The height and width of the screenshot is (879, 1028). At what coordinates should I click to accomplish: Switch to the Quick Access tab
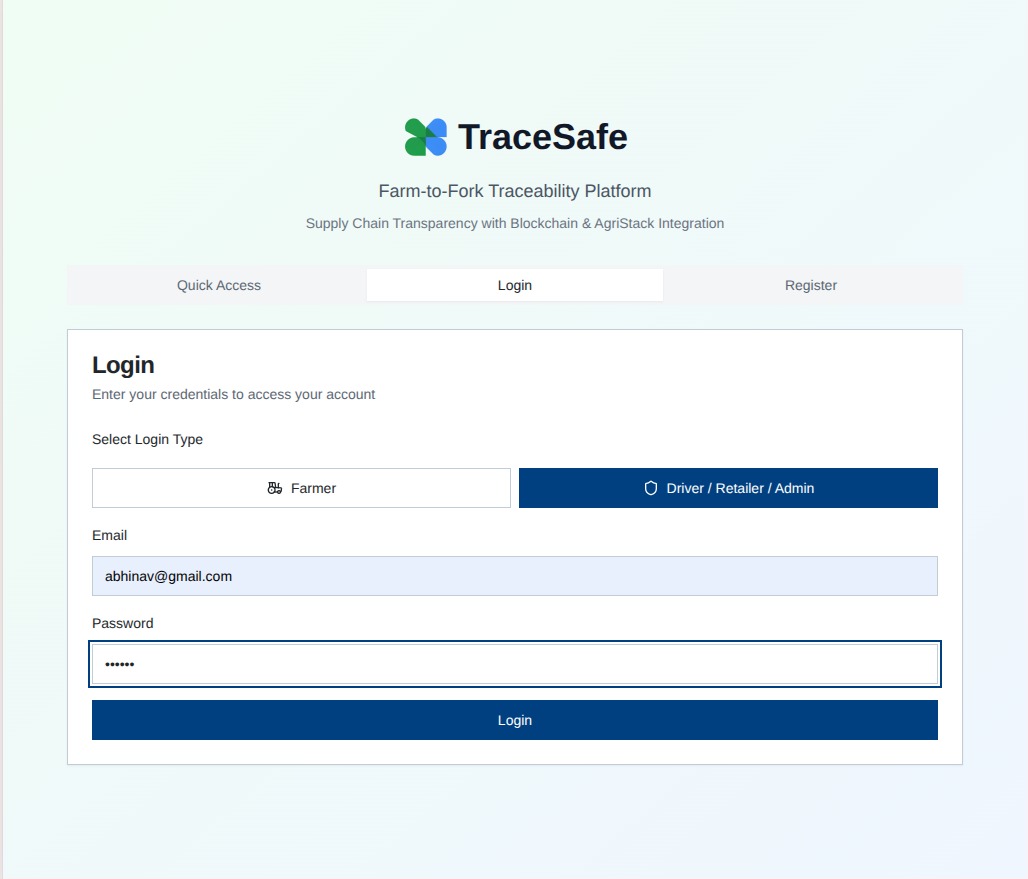pyautogui.click(x=218, y=285)
